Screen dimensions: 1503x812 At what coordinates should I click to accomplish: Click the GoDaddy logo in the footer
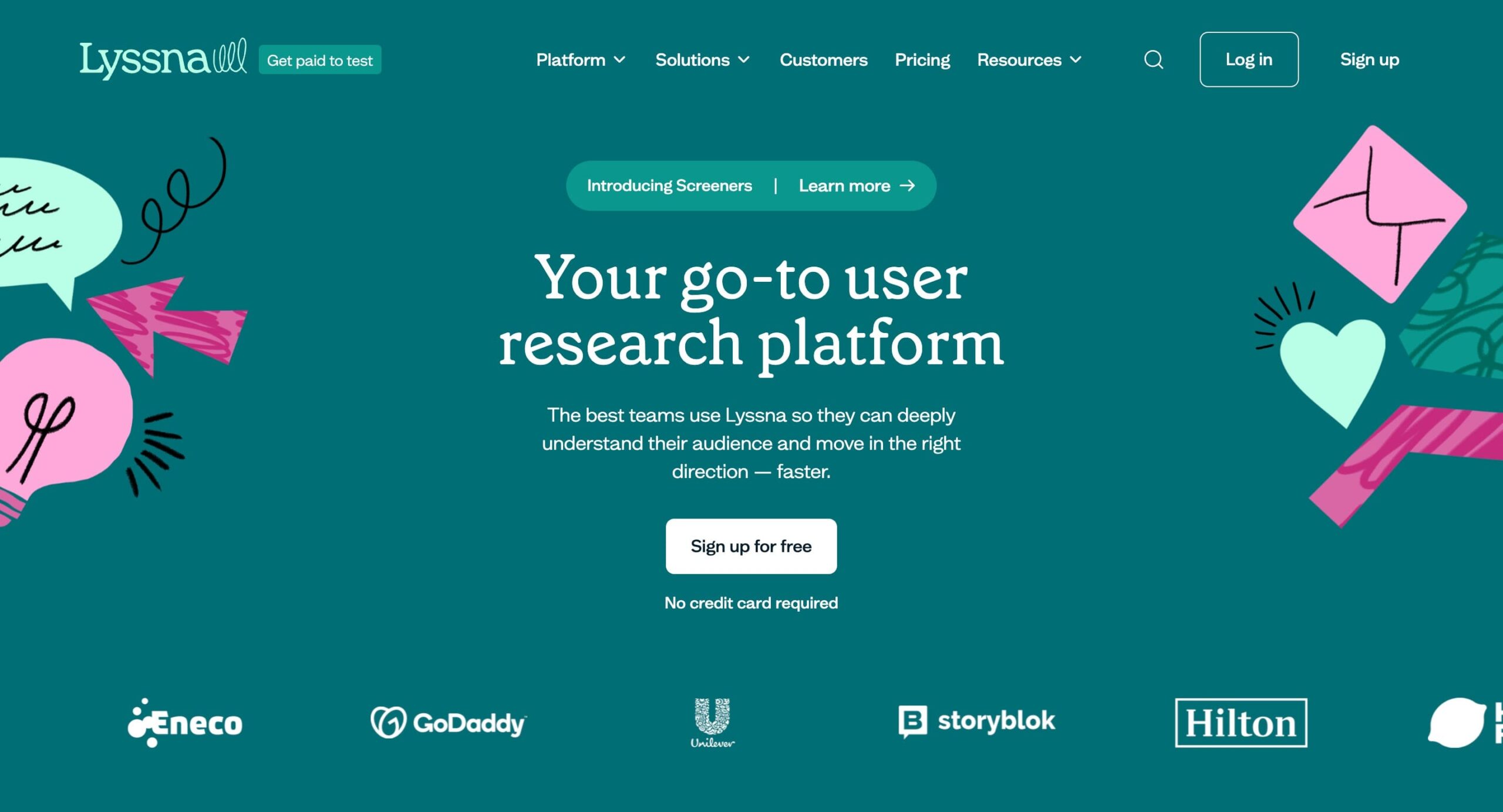448,721
